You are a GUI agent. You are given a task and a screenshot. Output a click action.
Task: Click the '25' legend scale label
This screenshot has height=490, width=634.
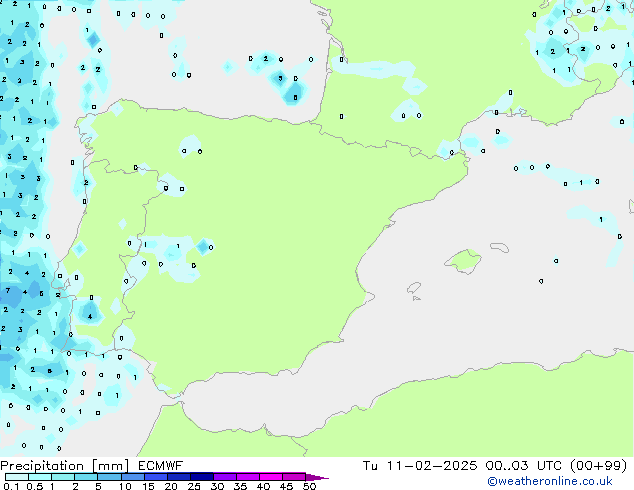click(194, 486)
